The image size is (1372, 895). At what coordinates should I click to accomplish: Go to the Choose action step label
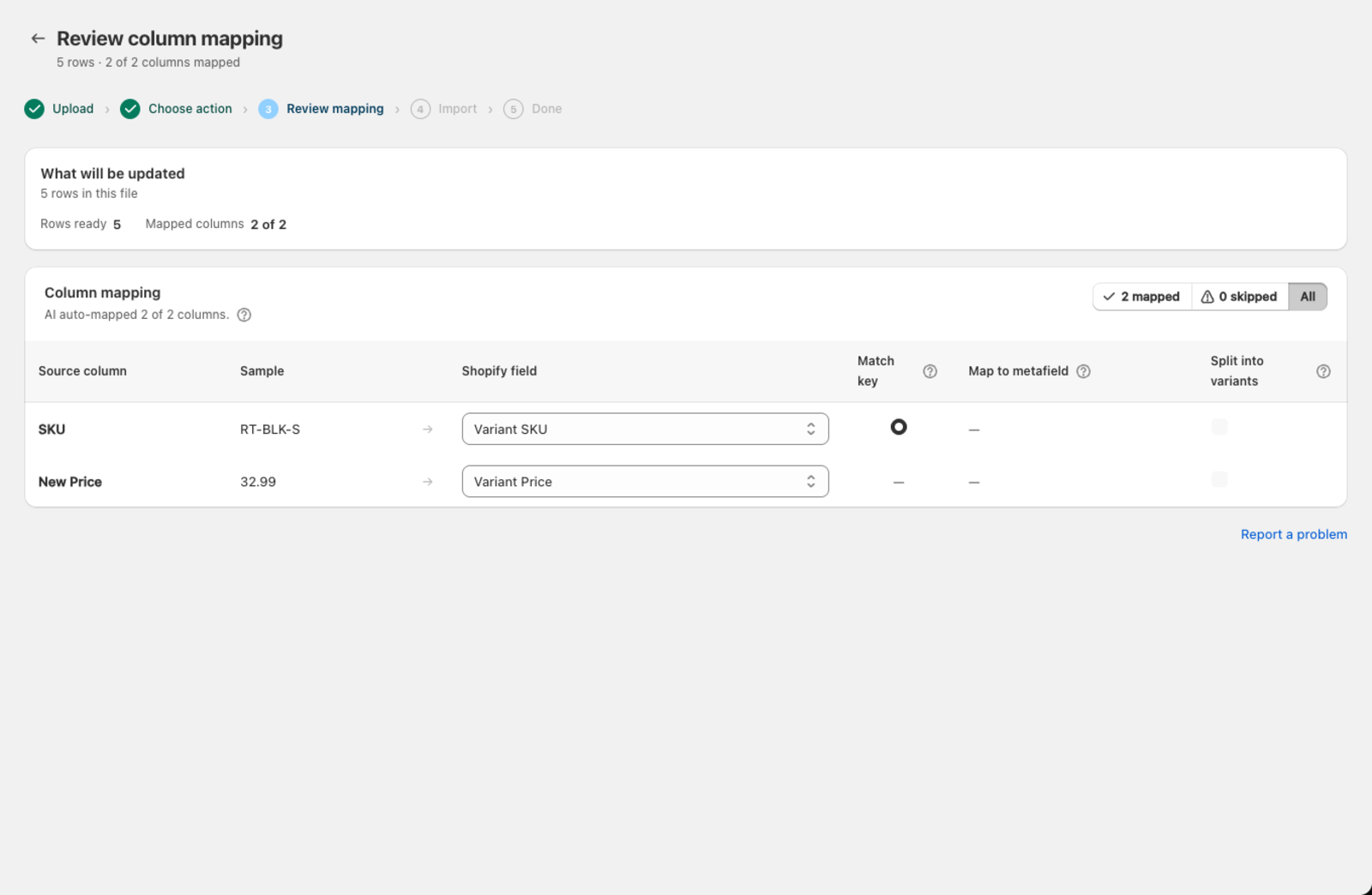[x=190, y=109]
